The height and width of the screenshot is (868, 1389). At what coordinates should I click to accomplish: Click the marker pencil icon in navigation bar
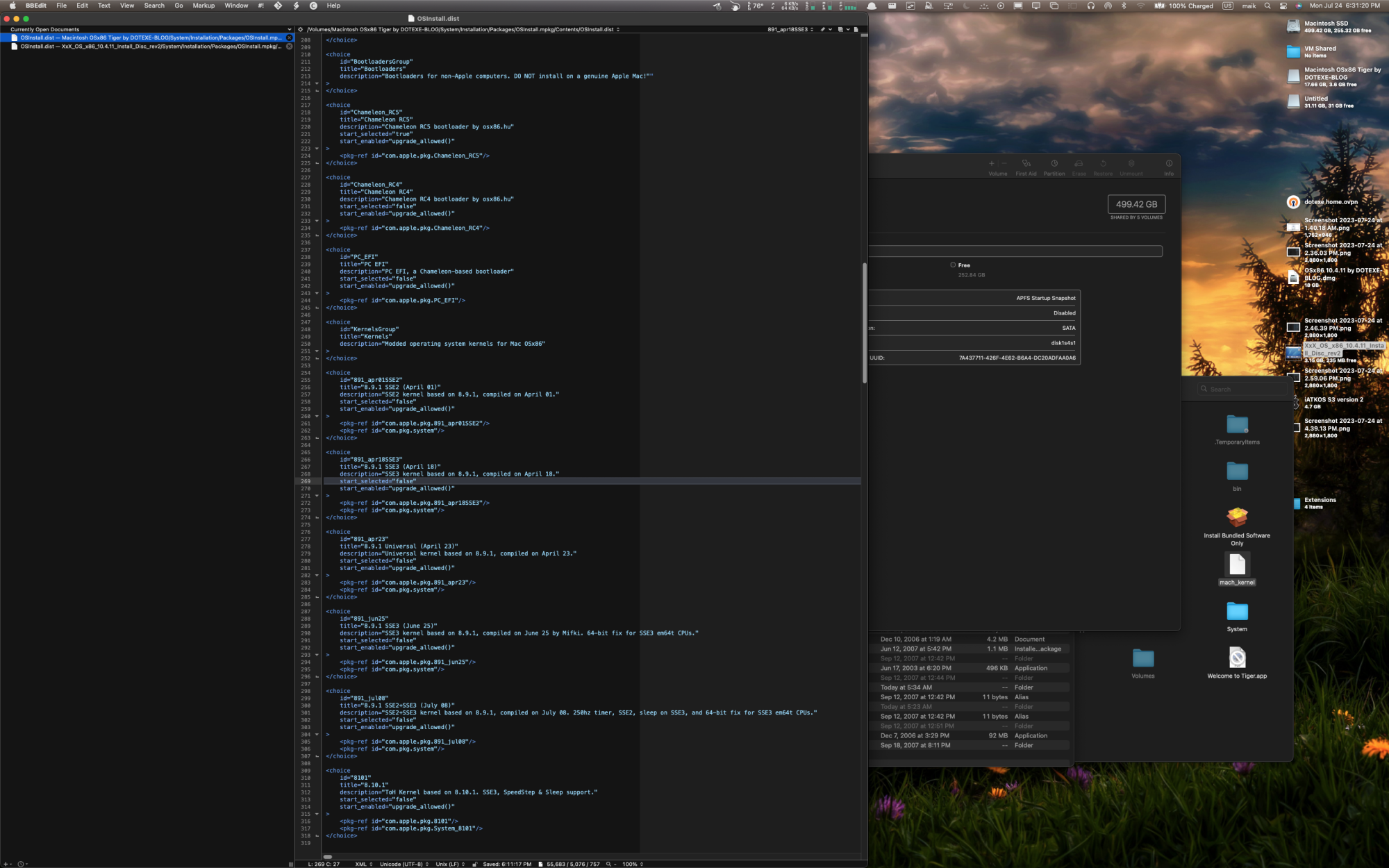pyautogui.click(x=823, y=29)
